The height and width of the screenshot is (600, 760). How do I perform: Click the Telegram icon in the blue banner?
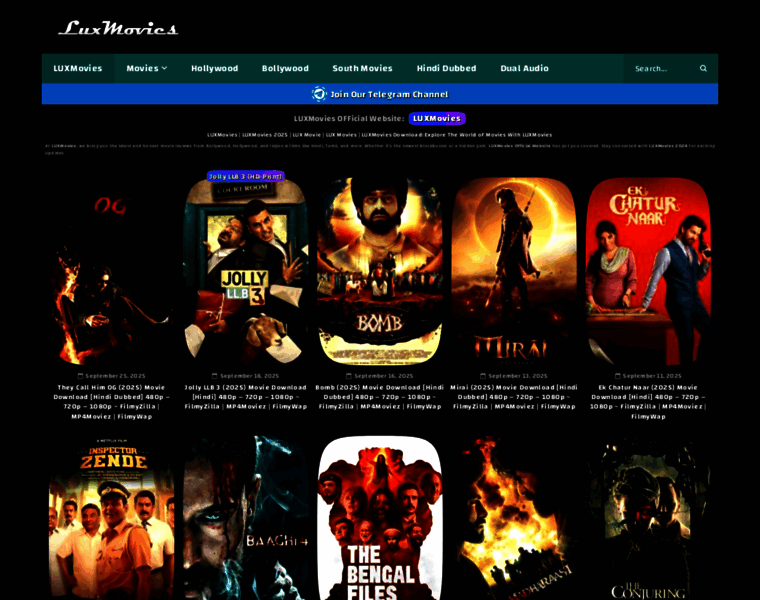pyautogui.click(x=319, y=94)
